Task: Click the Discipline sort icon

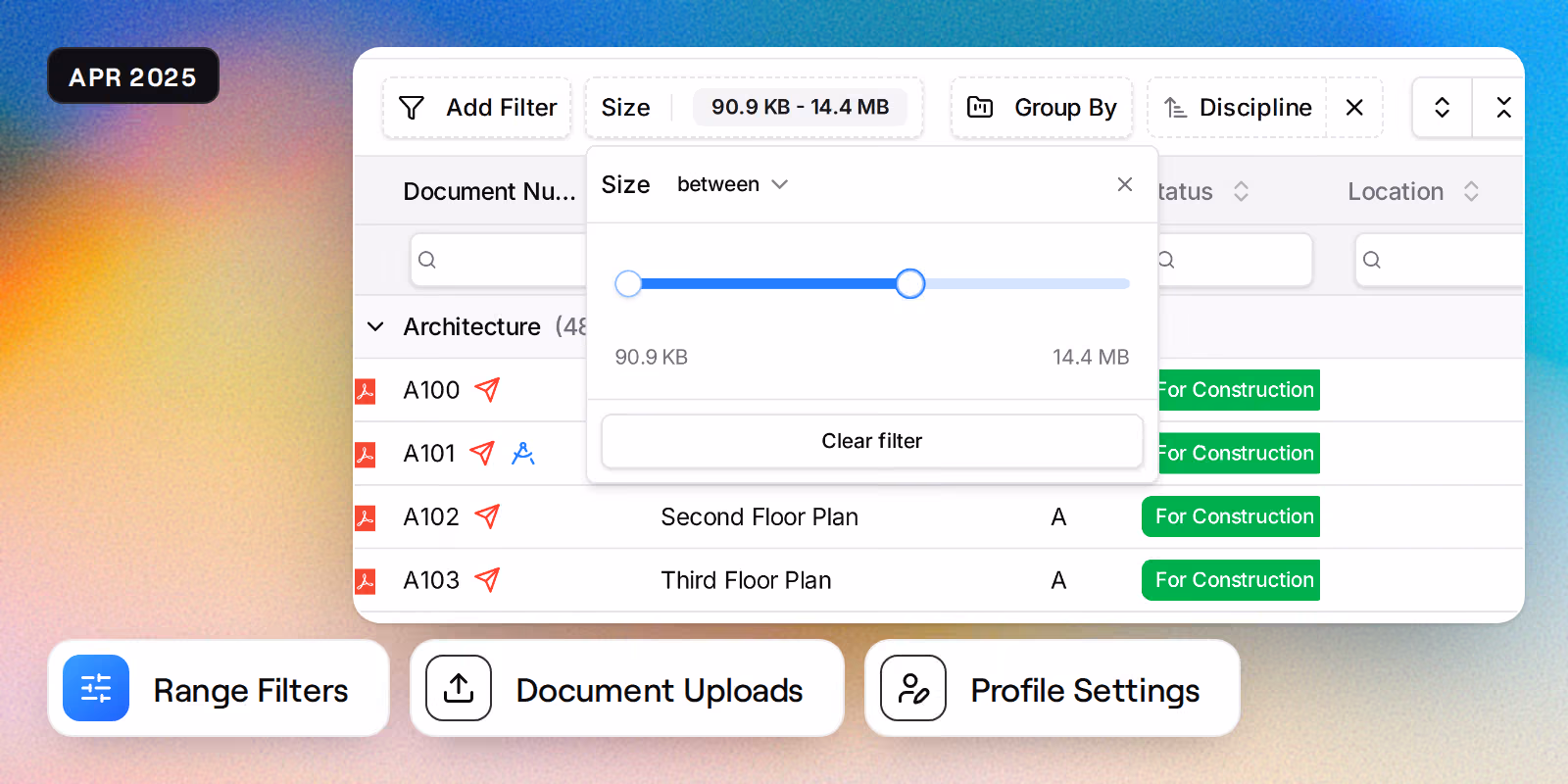Action: 1175,108
